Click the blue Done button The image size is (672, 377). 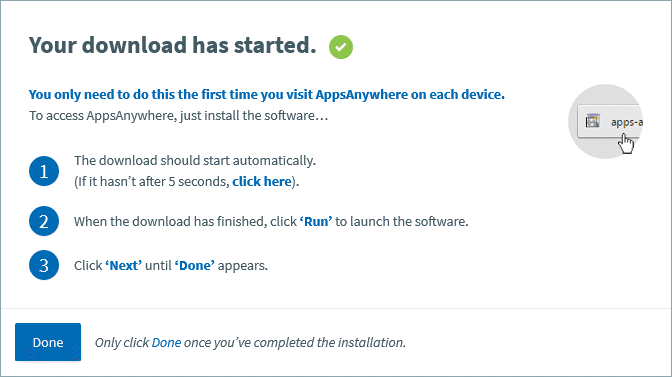48,342
